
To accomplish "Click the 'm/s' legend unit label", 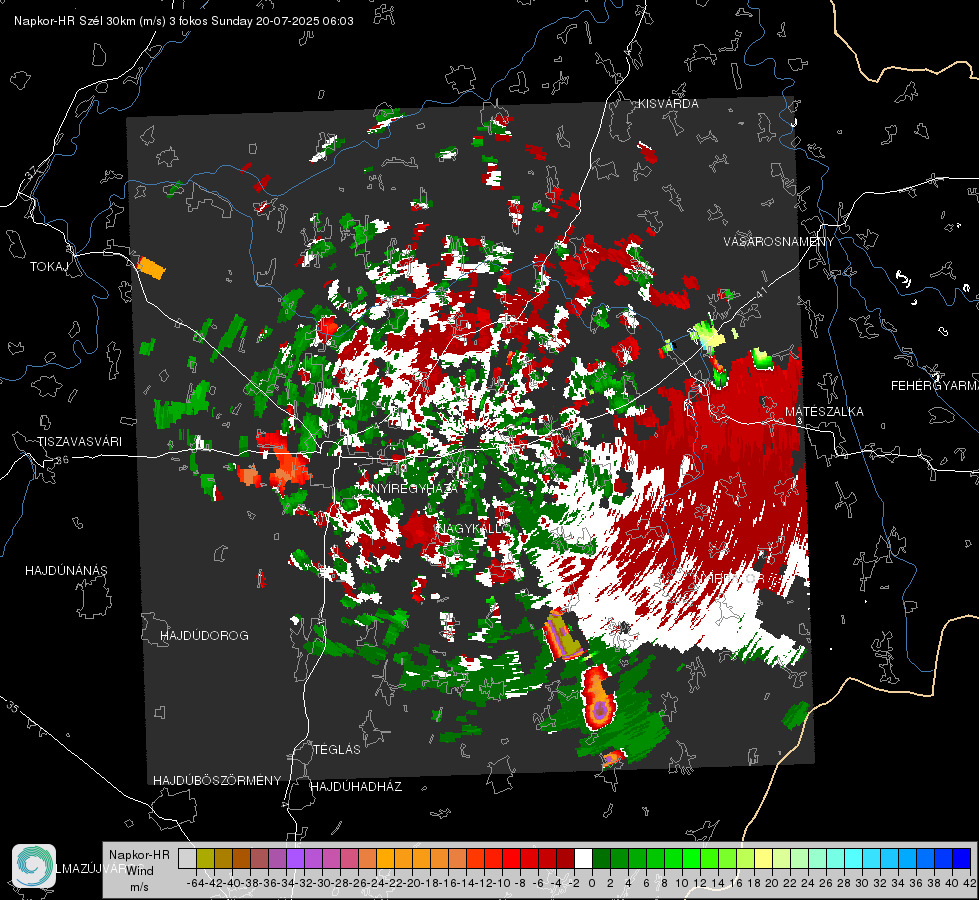I will coord(139,887).
